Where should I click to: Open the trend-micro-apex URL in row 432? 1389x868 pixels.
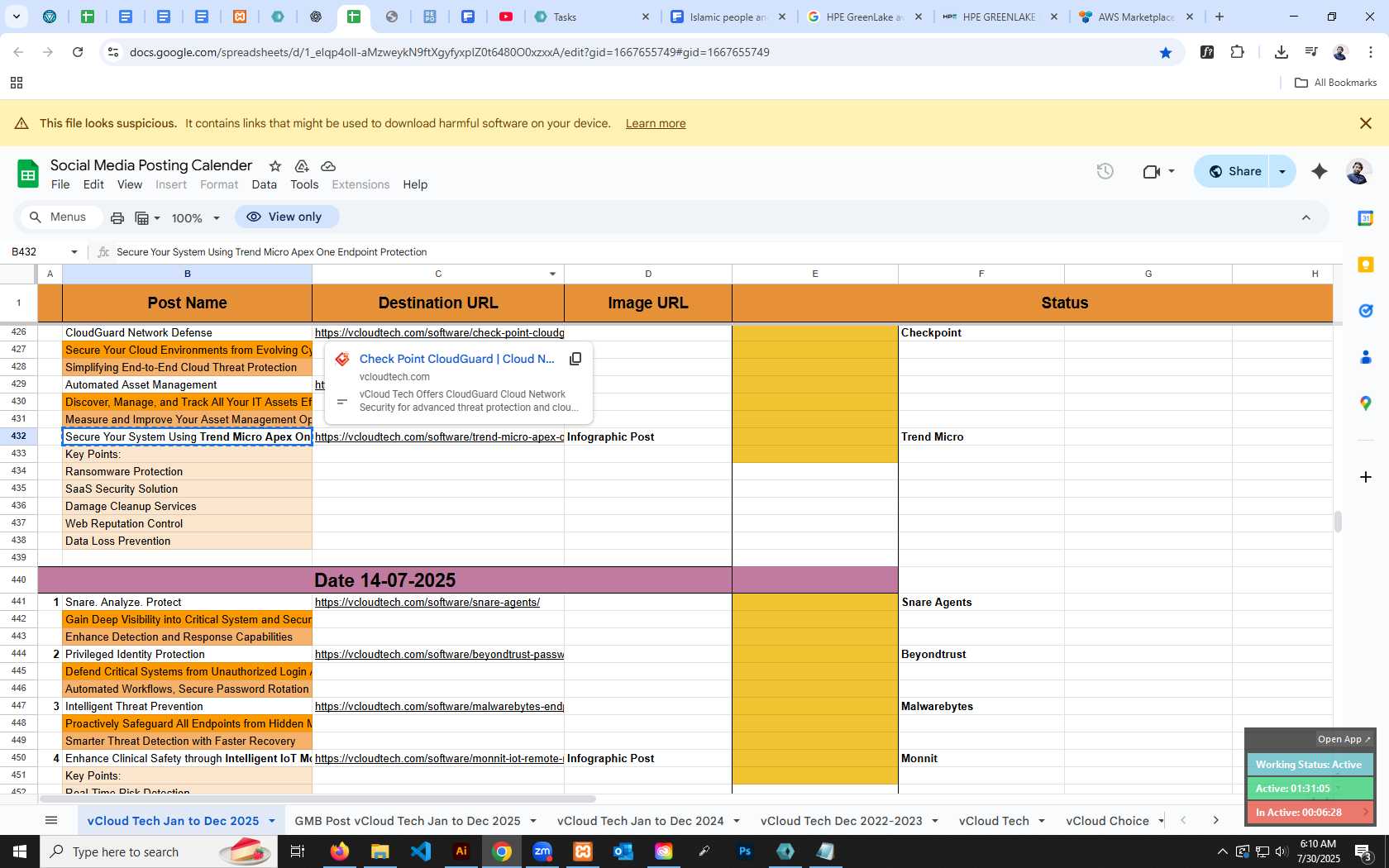tap(439, 436)
